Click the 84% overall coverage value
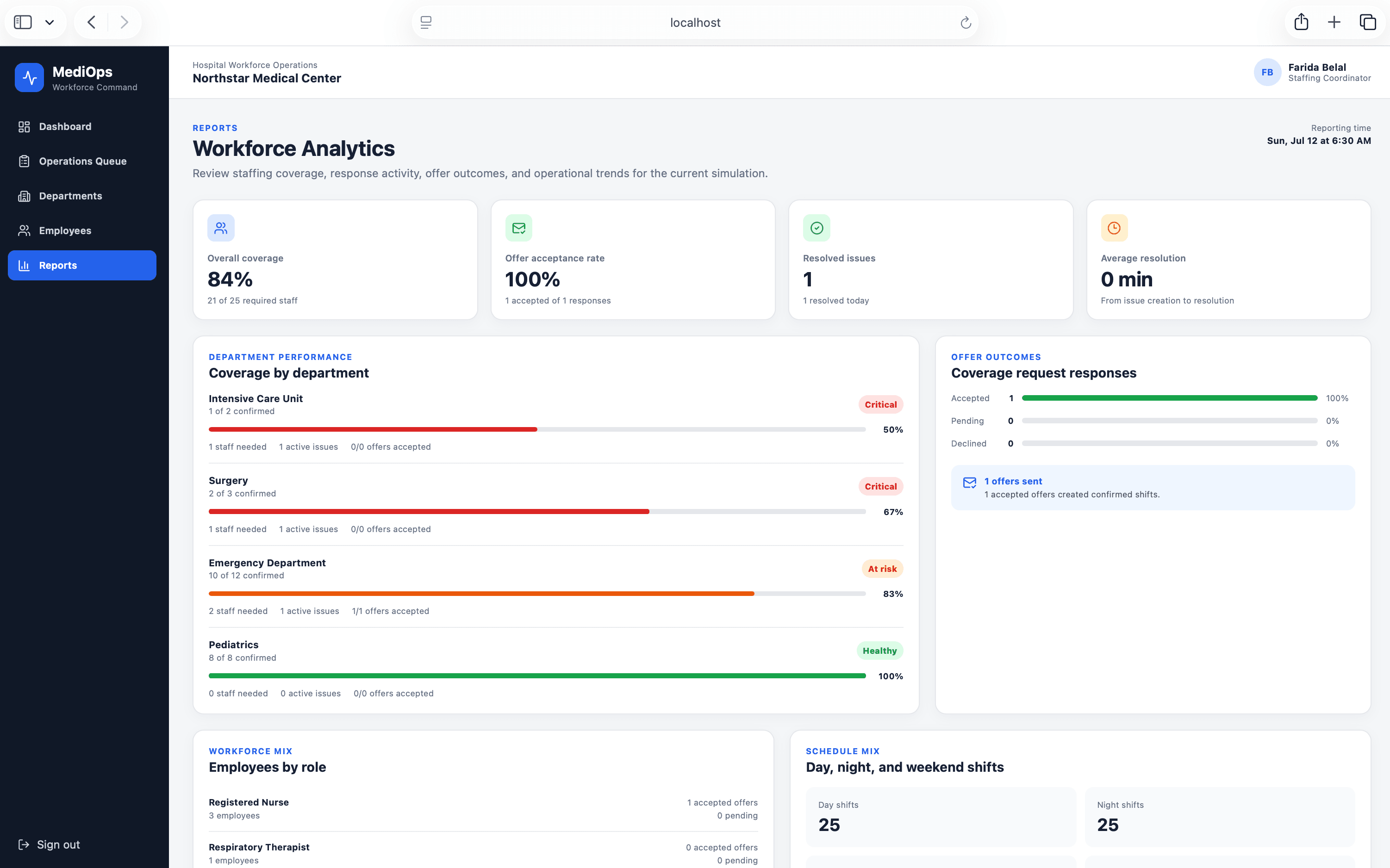1390x868 pixels. 230,279
